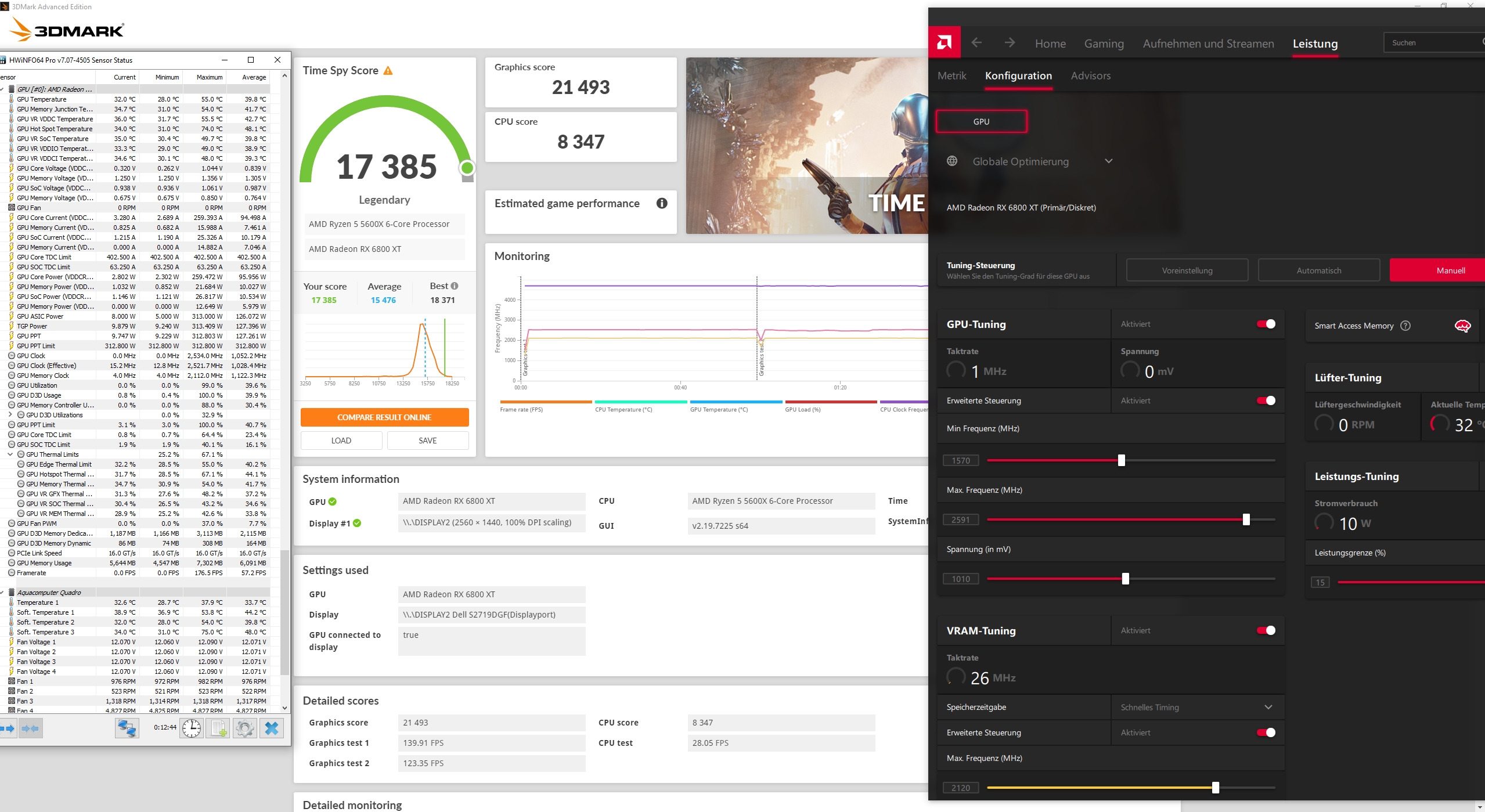Click the HWiNFO clock reset icon
Viewport: 1485px width, 812px height.
pos(192,728)
